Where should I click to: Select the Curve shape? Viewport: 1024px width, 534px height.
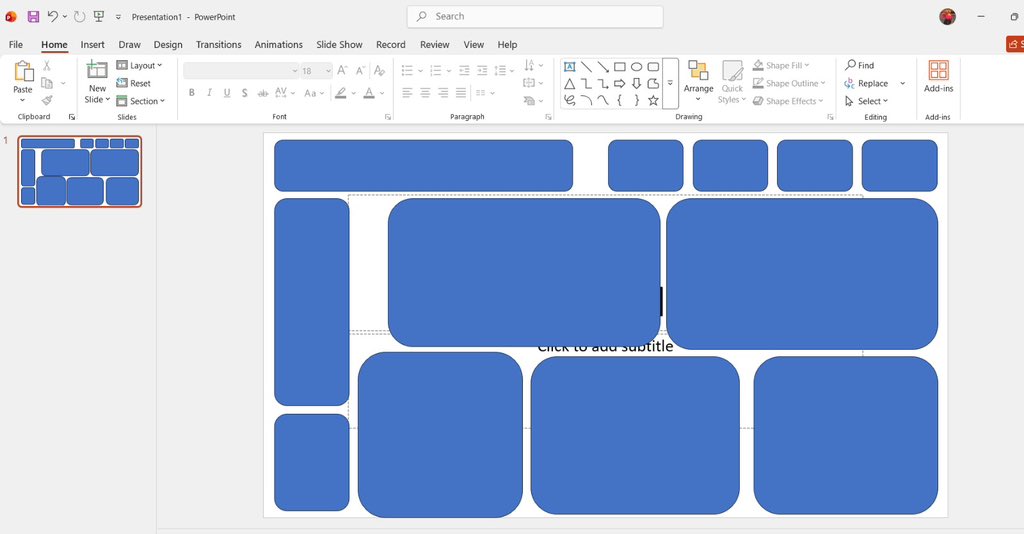[x=603, y=101]
